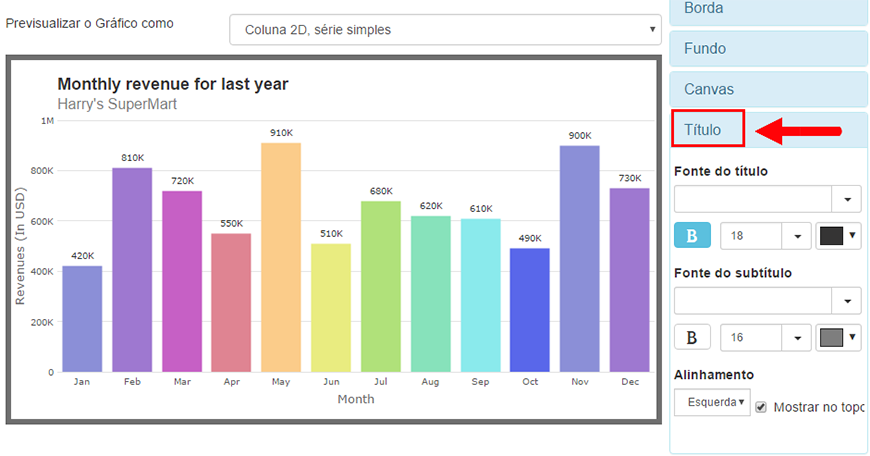Open the subtitle font size dropdown arrow
This screenshot has height=456, width=870.
[x=797, y=337]
